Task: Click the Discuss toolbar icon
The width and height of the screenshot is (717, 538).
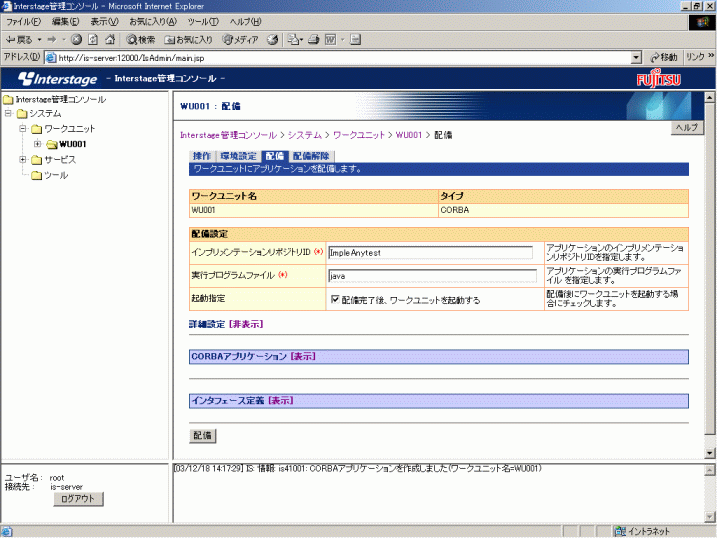Action: (x=356, y=40)
